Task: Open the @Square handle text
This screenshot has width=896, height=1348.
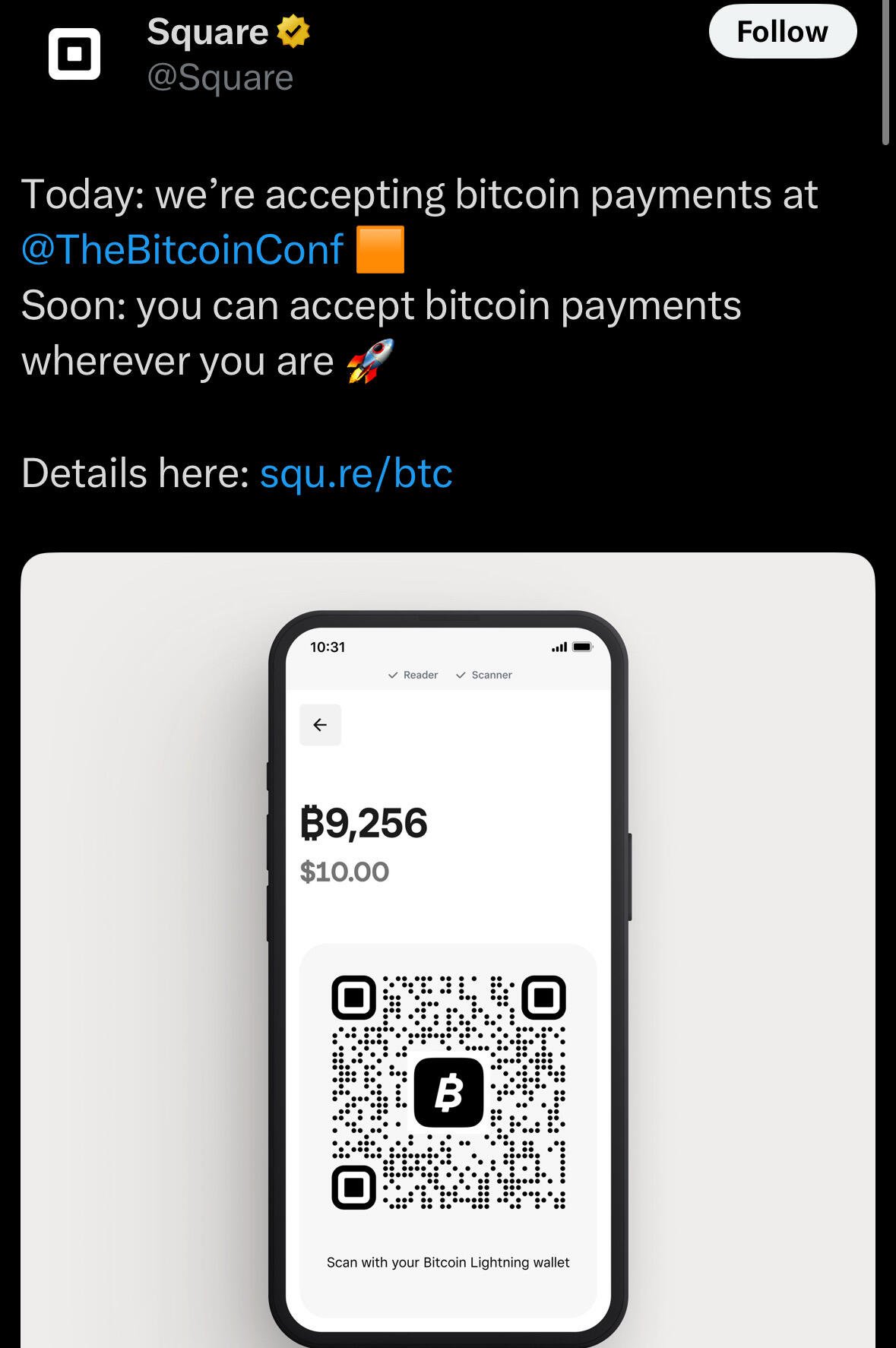Action: point(220,78)
